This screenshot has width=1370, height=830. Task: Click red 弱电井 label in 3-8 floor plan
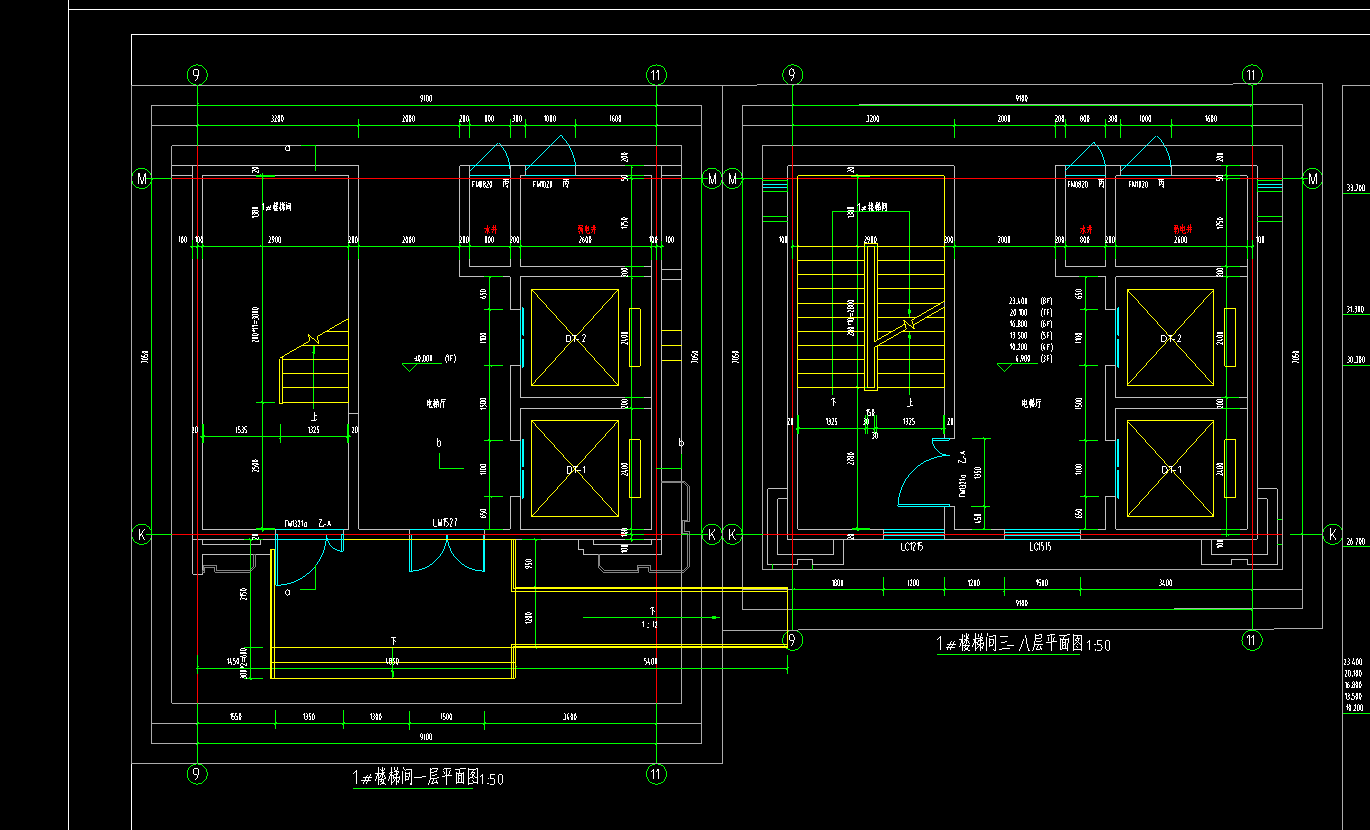(x=1183, y=229)
